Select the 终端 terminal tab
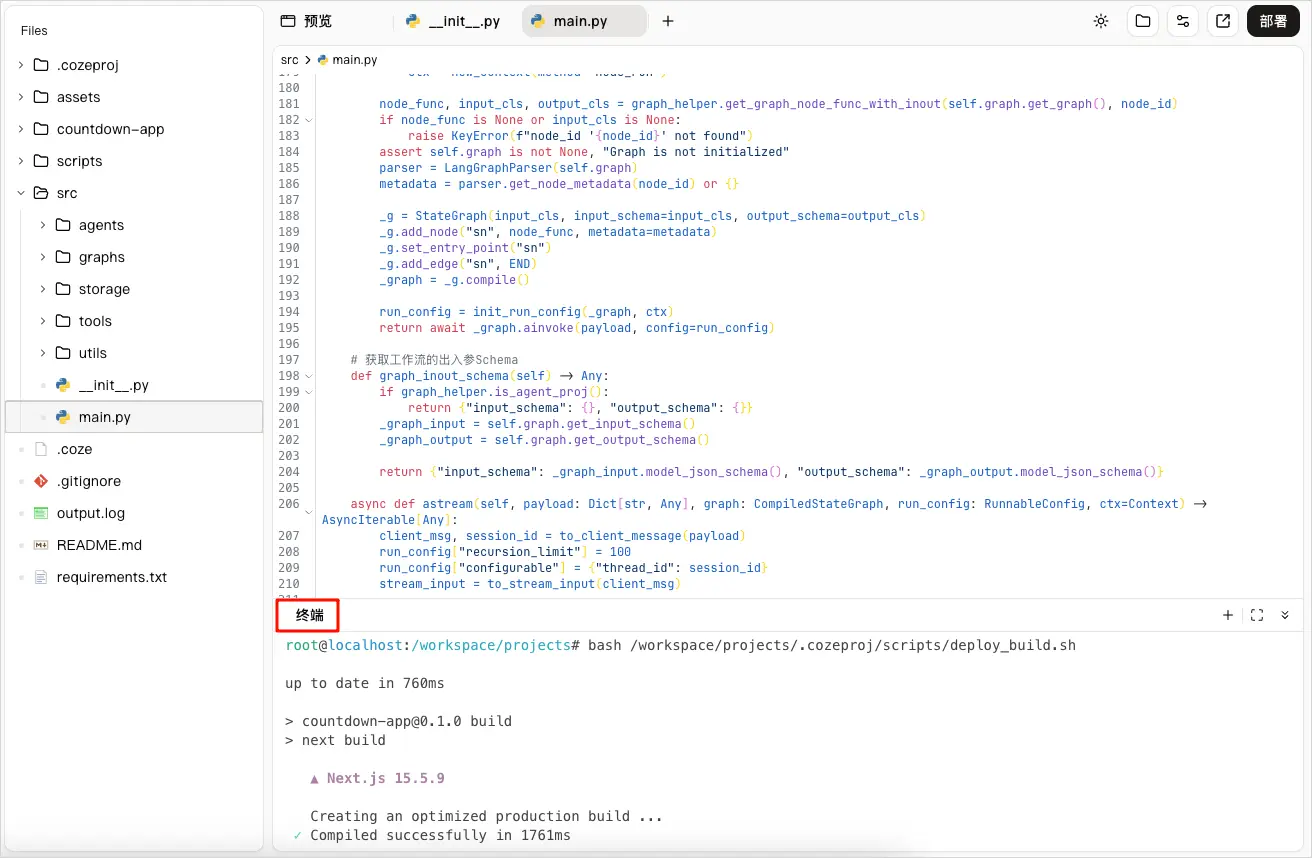Image resolution: width=1312 pixels, height=858 pixels. (x=309, y=615)
